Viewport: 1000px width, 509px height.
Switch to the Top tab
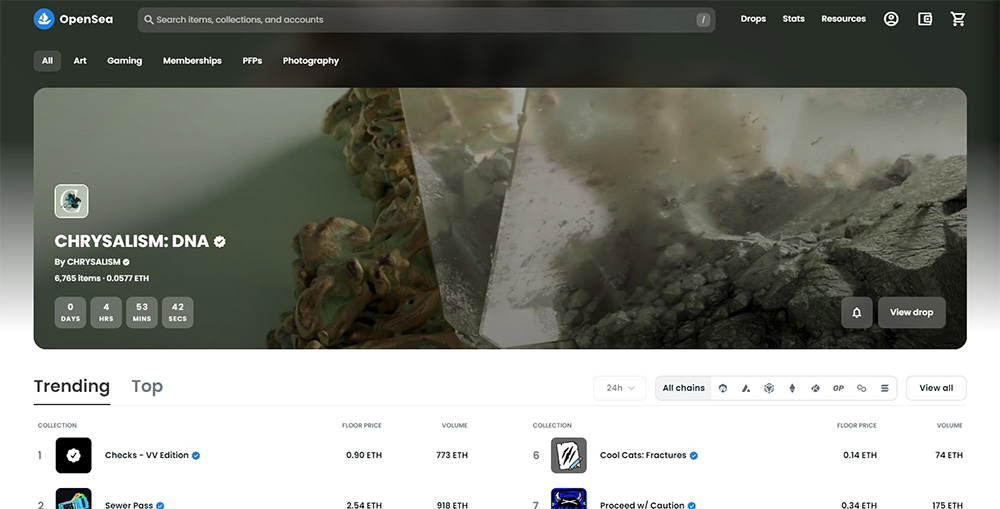point(147,387)
